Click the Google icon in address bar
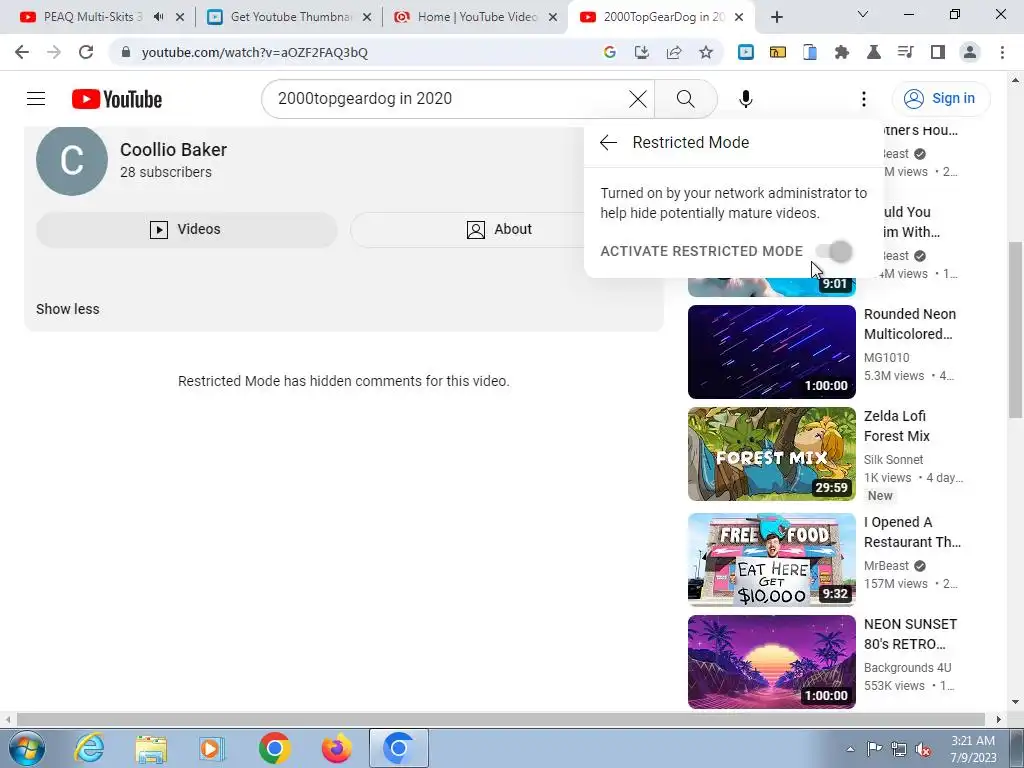 click(609, 52)
